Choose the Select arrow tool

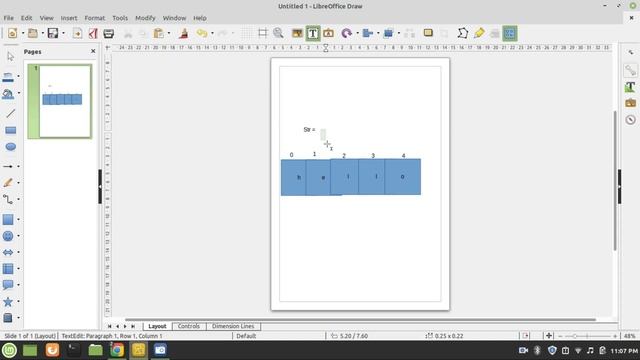(x=11, y=56)
